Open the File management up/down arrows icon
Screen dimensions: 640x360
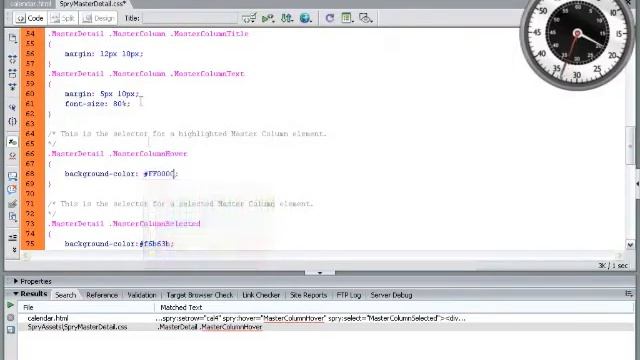[287, 18]
